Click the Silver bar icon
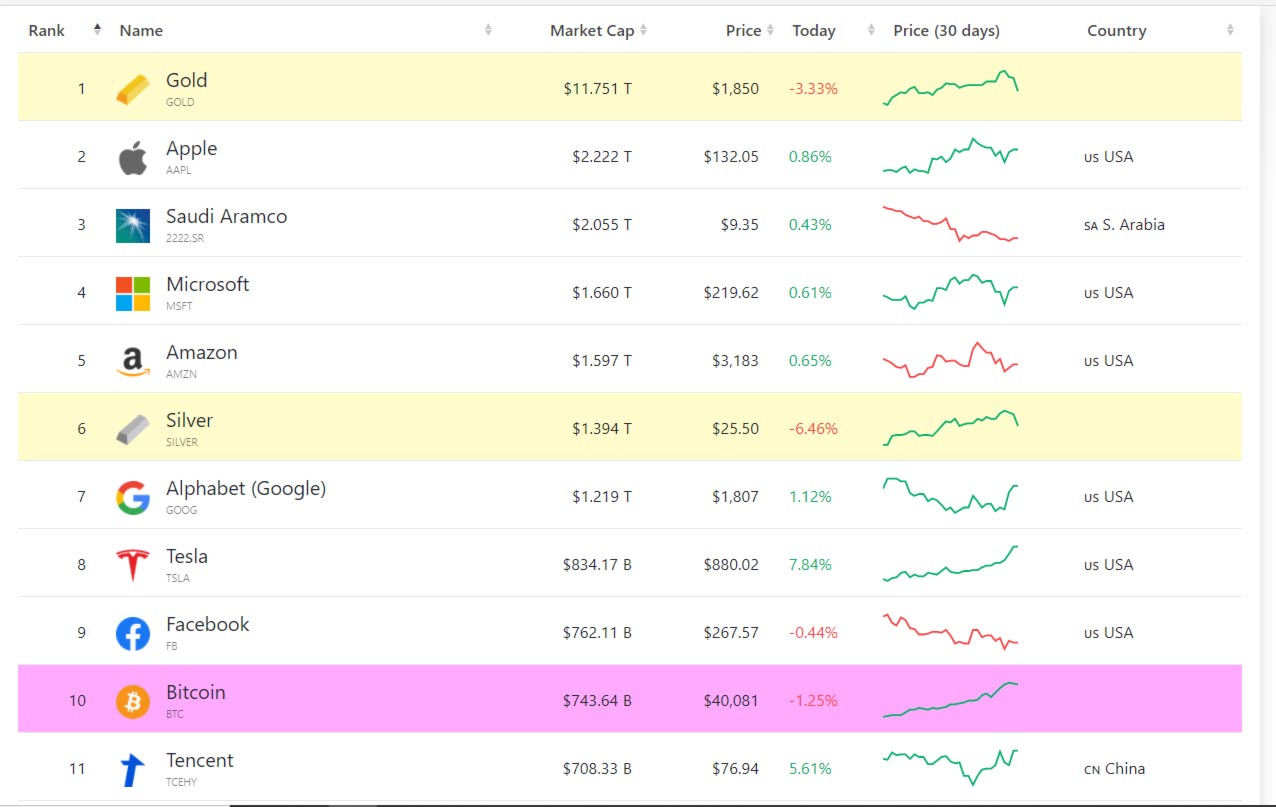This screenshot has height=807, width=1276. click(x=133, y=430)
